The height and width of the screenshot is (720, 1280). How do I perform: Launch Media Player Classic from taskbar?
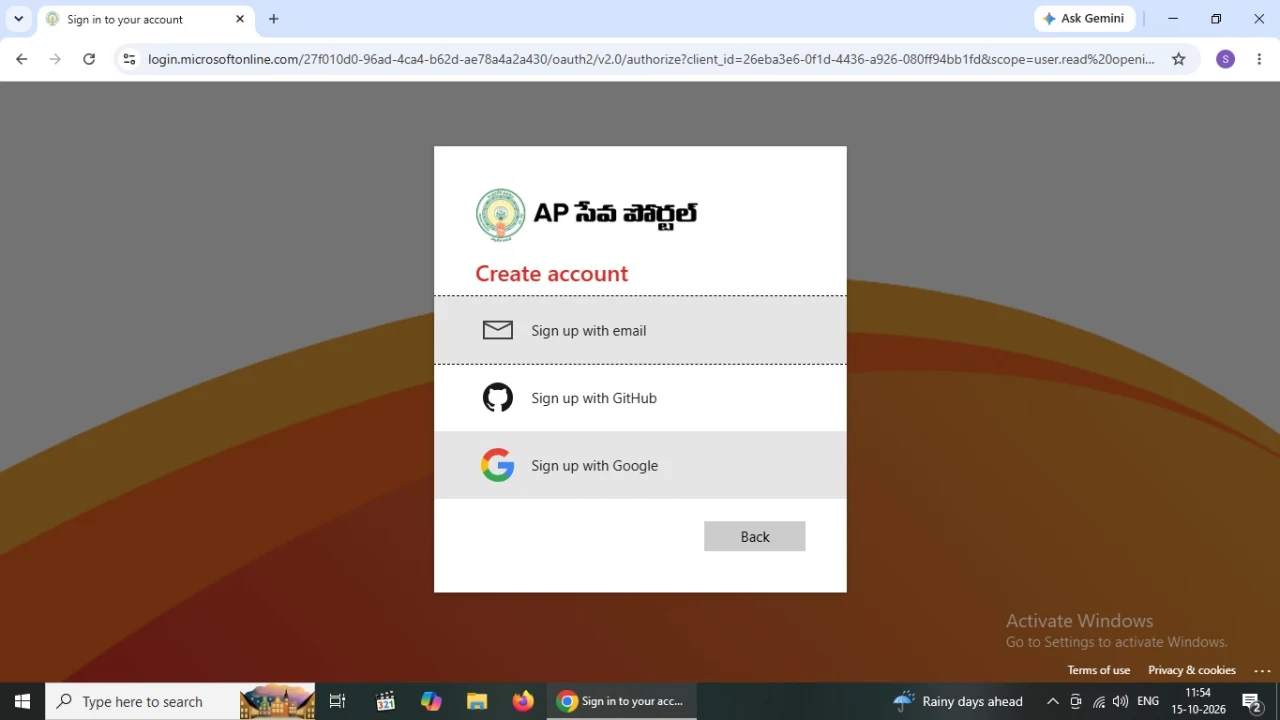pos(385,701)
